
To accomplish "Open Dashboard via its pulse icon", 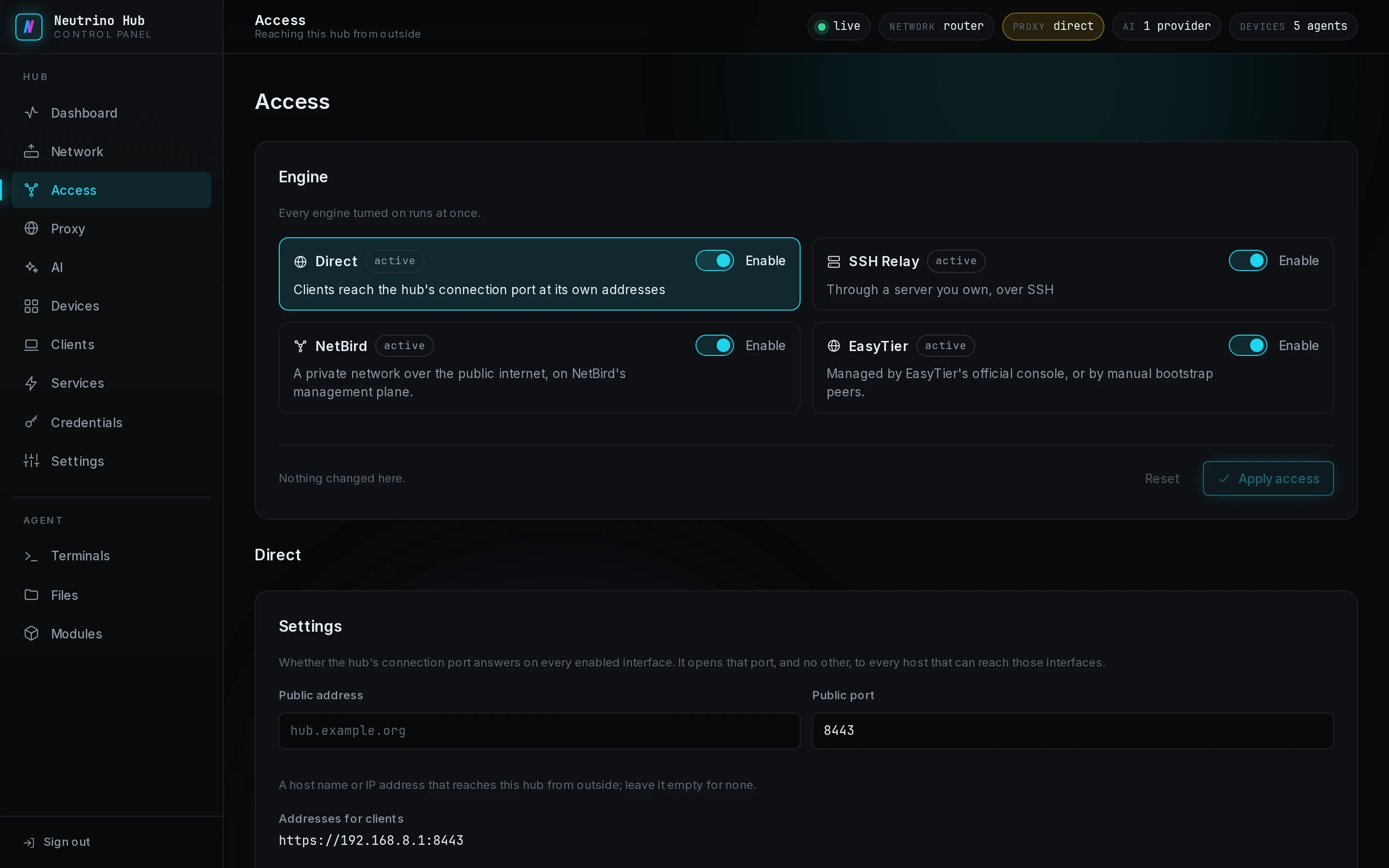I will pos(31,112).
